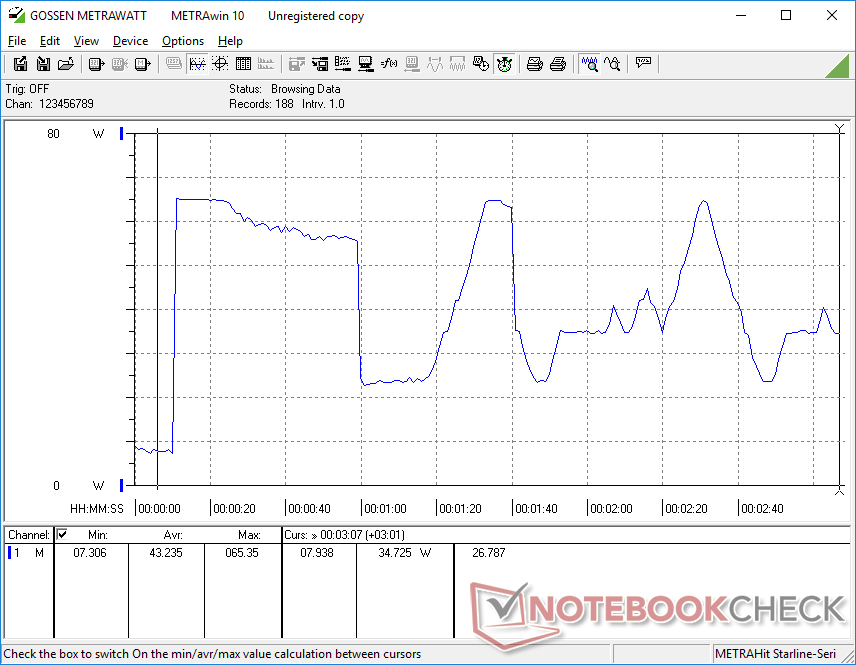Image resolution: width=856 pixels, height=665 pixels.
Task: Click the left vertical cursor line
Action: point(158,308)
